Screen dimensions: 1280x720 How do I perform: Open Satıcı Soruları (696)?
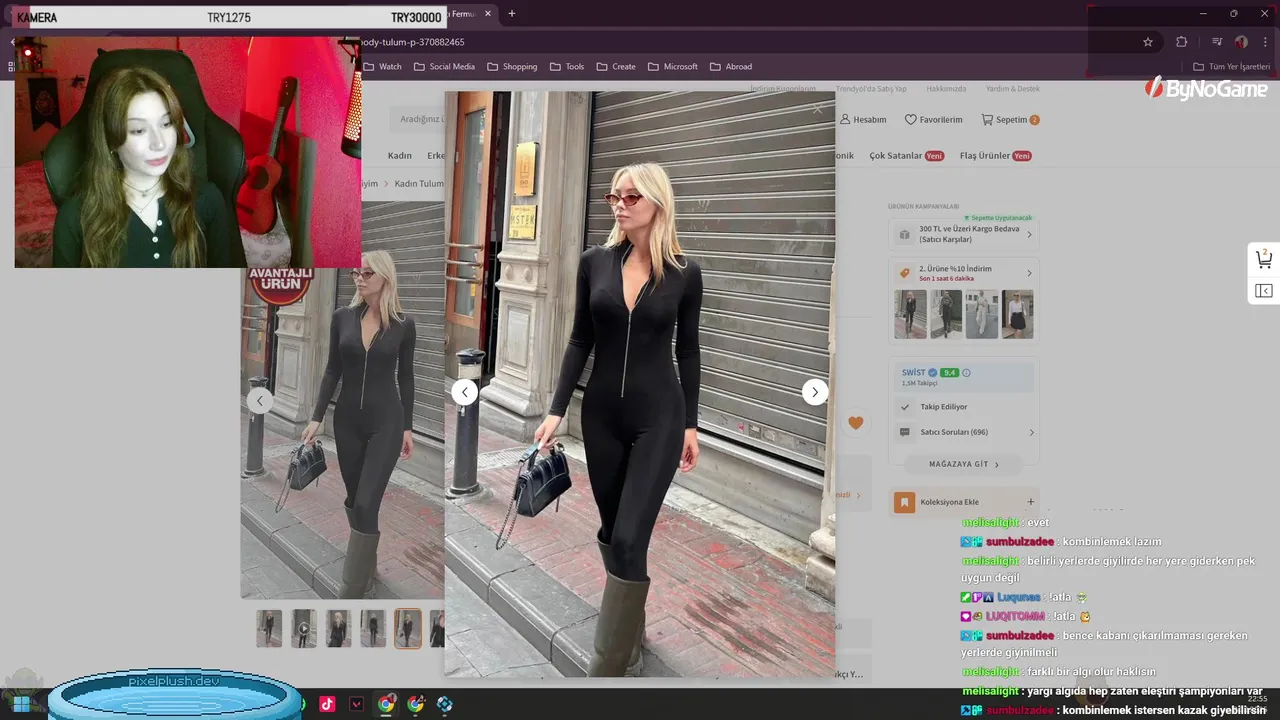(x=964, y=432)
